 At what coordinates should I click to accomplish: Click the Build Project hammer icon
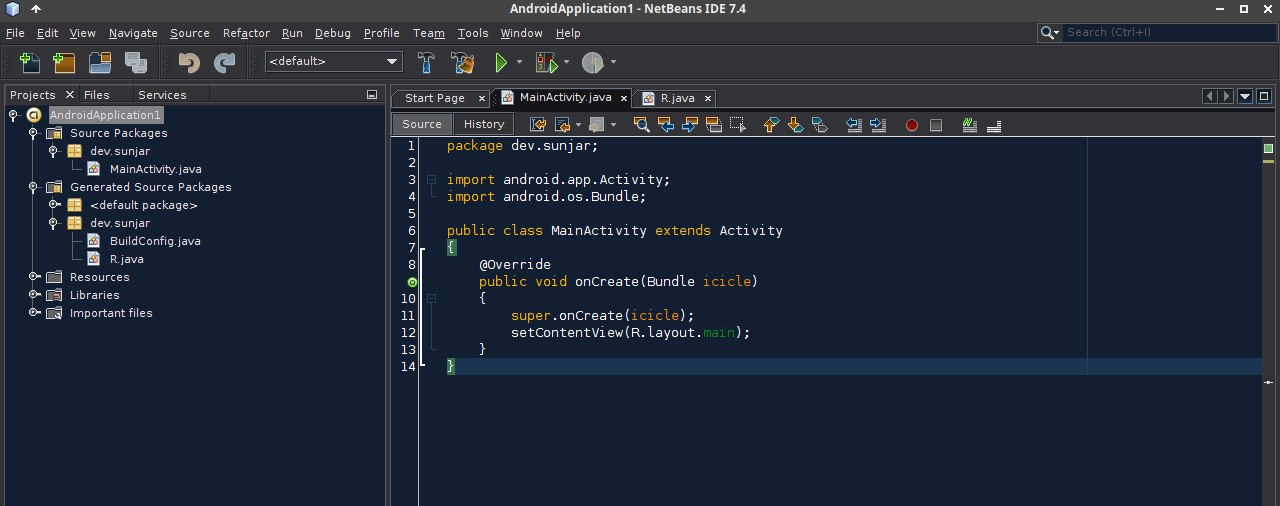coord(427,62)
